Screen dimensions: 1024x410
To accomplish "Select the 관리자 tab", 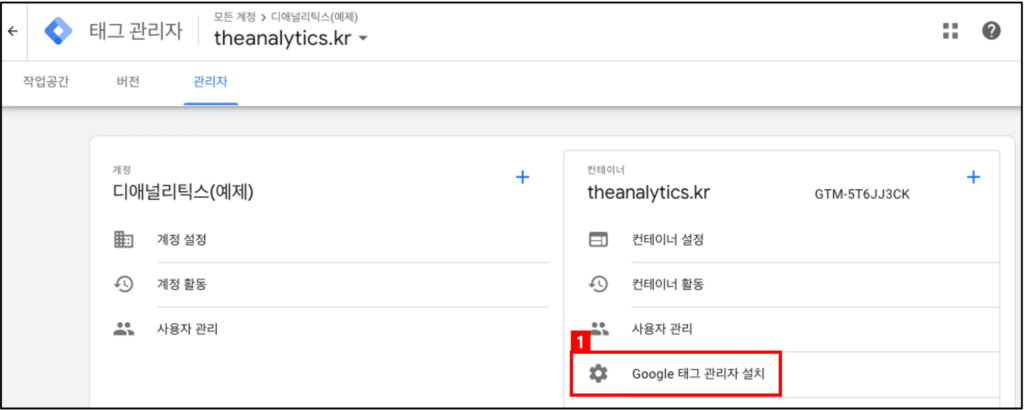I will pyautogui.click(x=210, y=82).
